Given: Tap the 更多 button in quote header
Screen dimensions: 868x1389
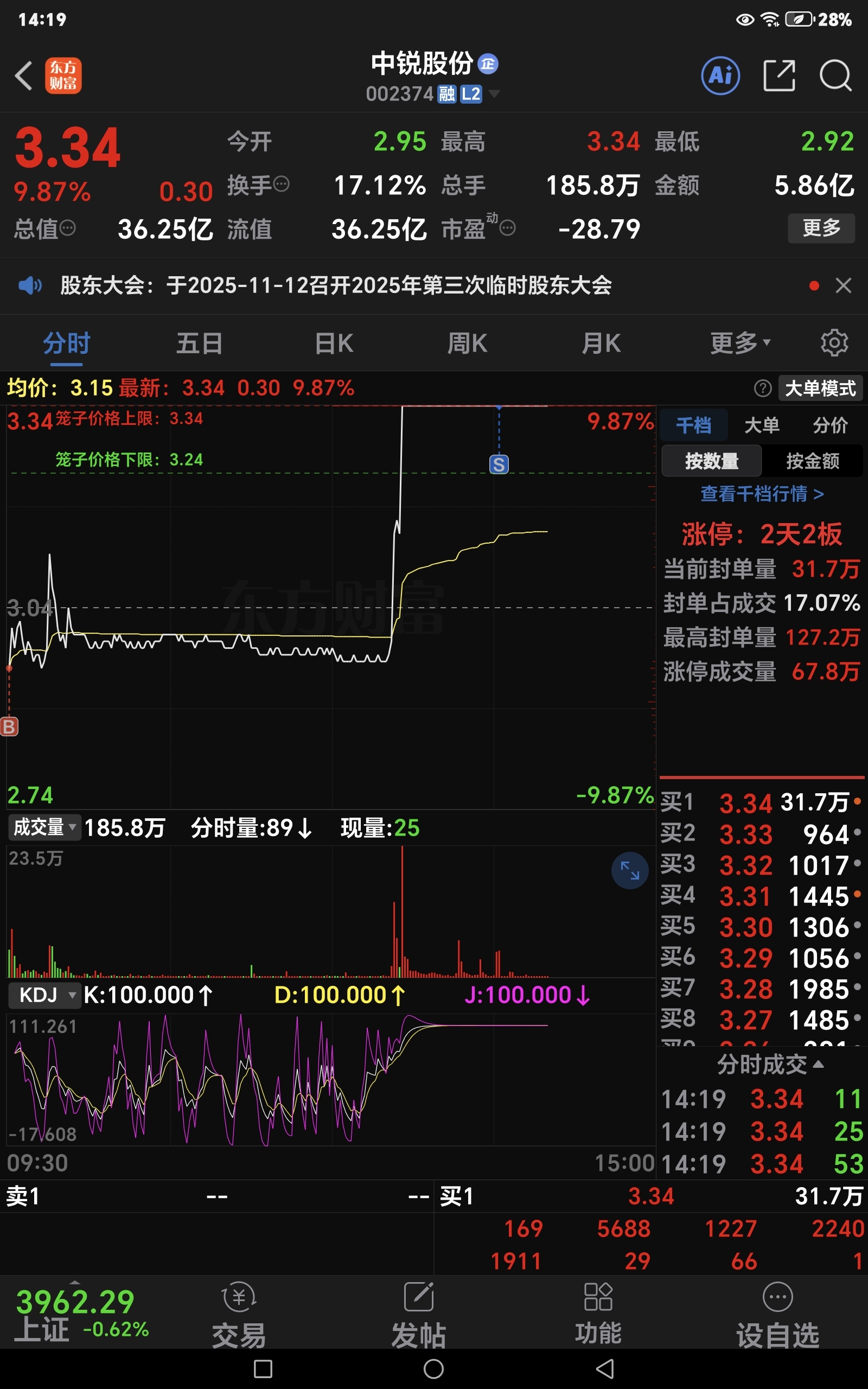Looking at the screenshot, I should coord(821,228).
